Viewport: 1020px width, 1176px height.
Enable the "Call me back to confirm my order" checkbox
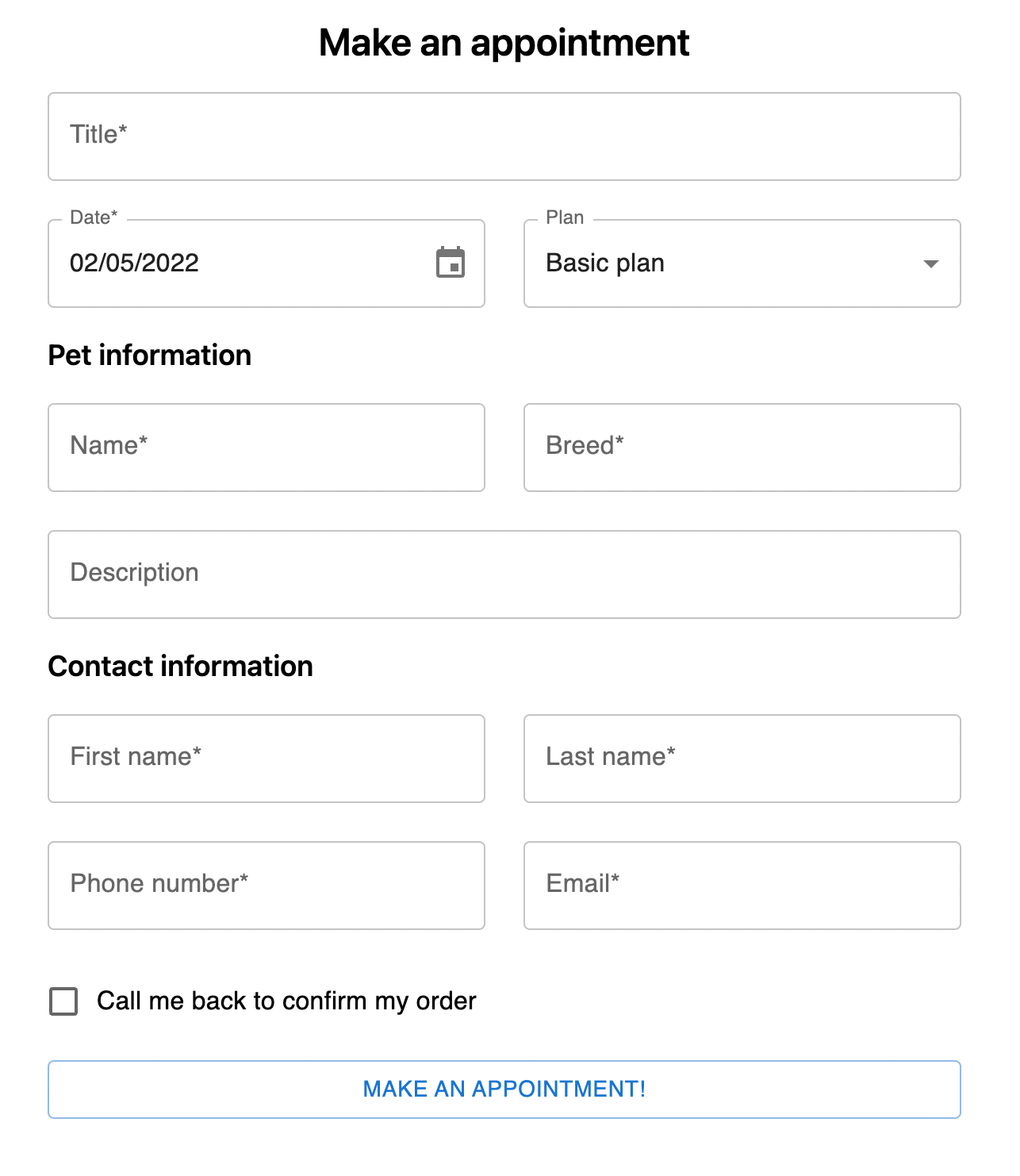(x=63, y=1001)
